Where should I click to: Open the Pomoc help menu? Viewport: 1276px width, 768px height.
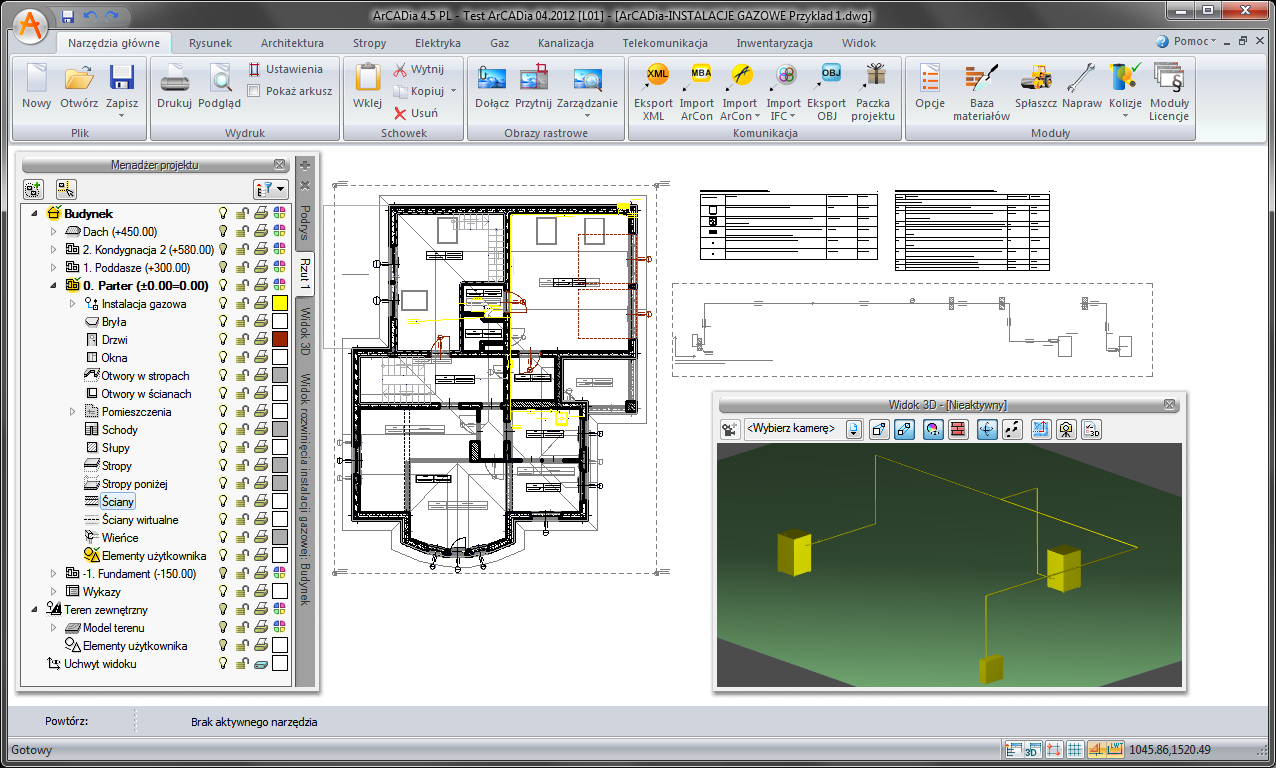tap(1186, 42)
